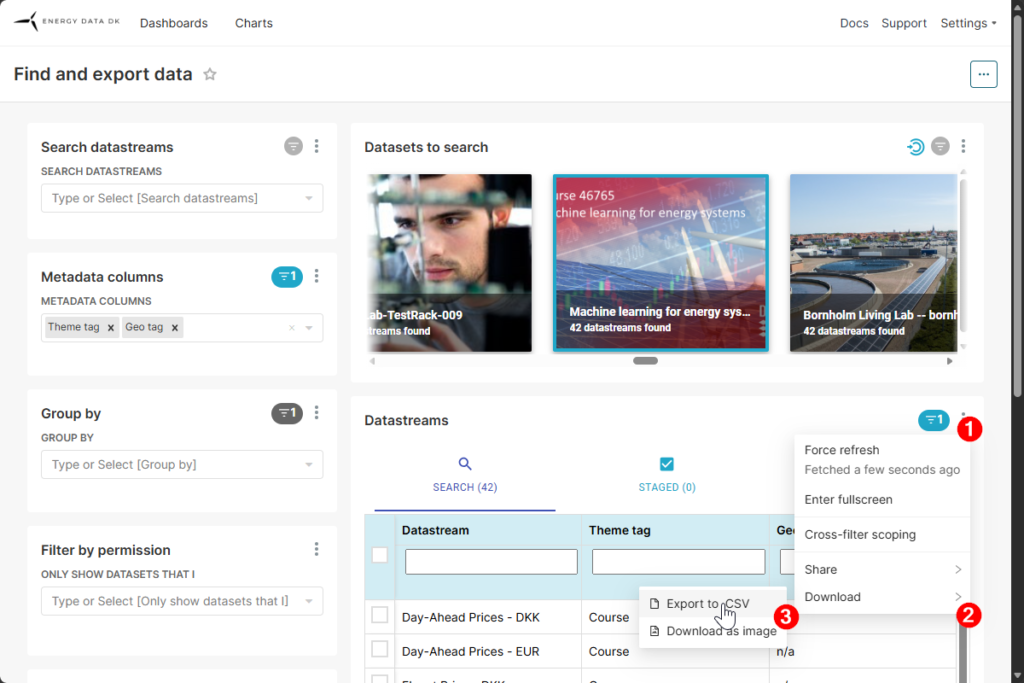Remove the Geo tag chip
Viewport: 1024px width, 683px height.
pos(175,328)
